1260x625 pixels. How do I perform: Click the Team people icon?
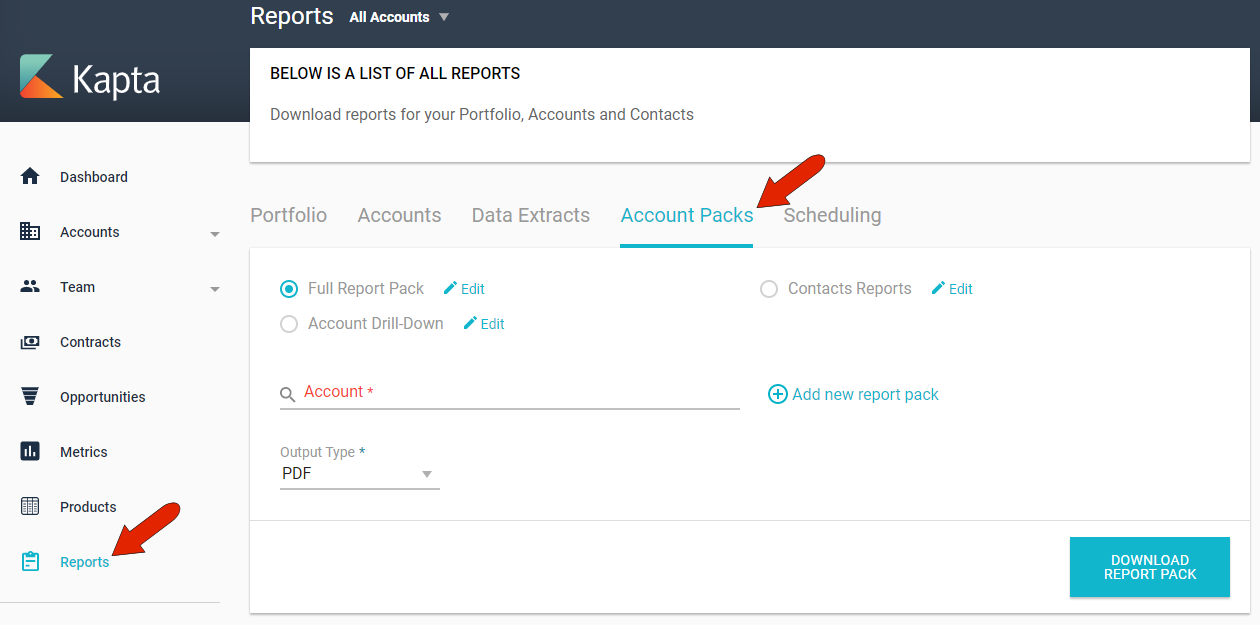[30, 287]
